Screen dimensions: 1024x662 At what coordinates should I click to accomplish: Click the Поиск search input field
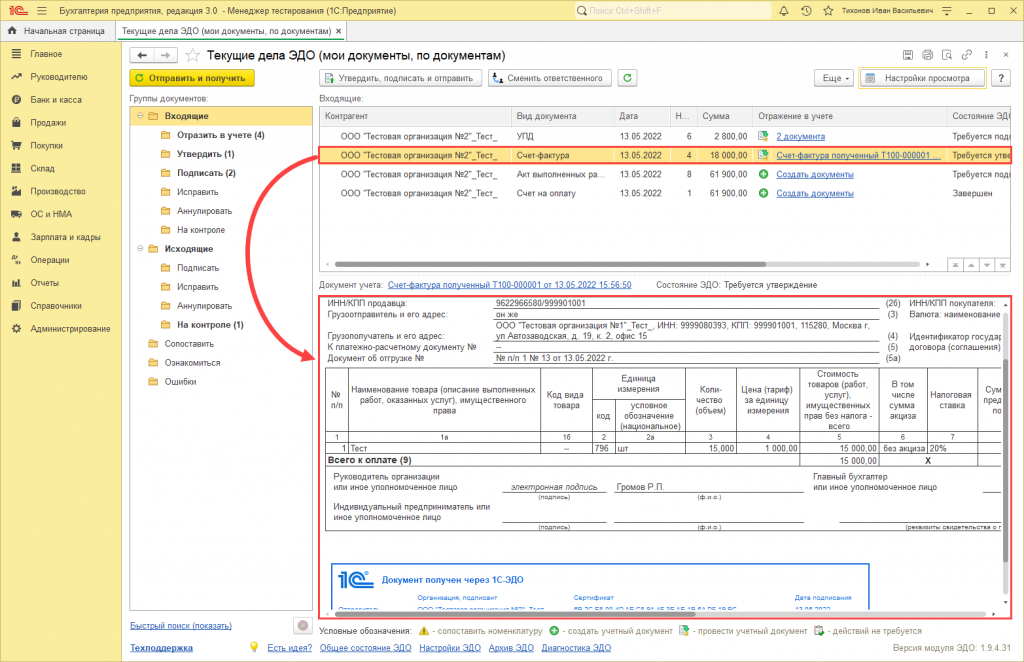672,10
